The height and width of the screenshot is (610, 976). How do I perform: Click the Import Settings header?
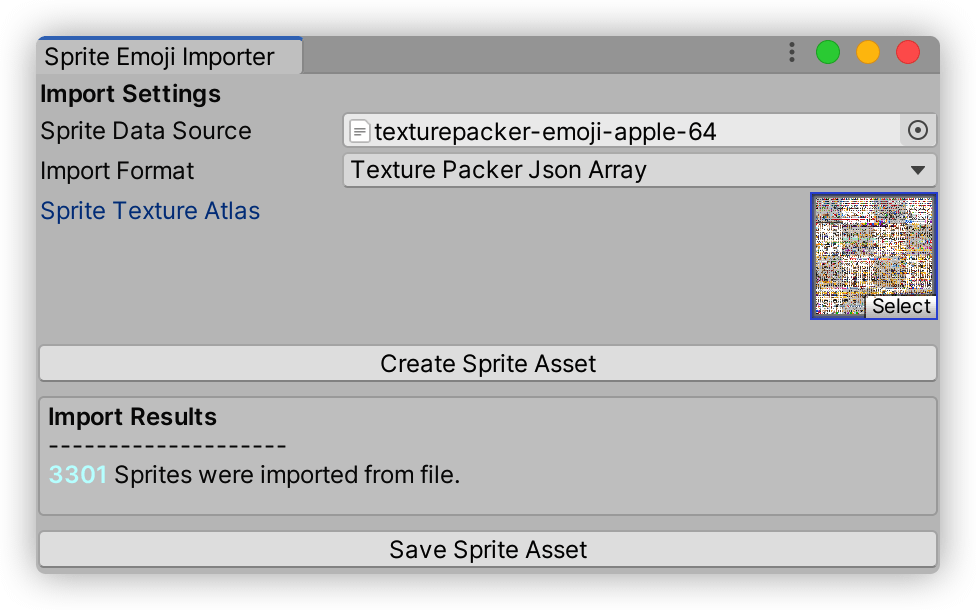pos(130,94)
